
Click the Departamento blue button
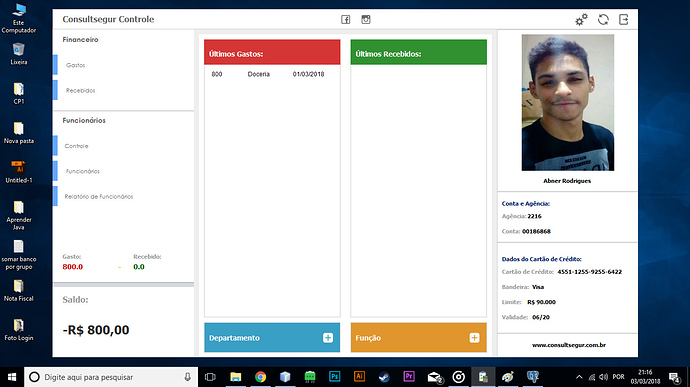pos(272,338)
